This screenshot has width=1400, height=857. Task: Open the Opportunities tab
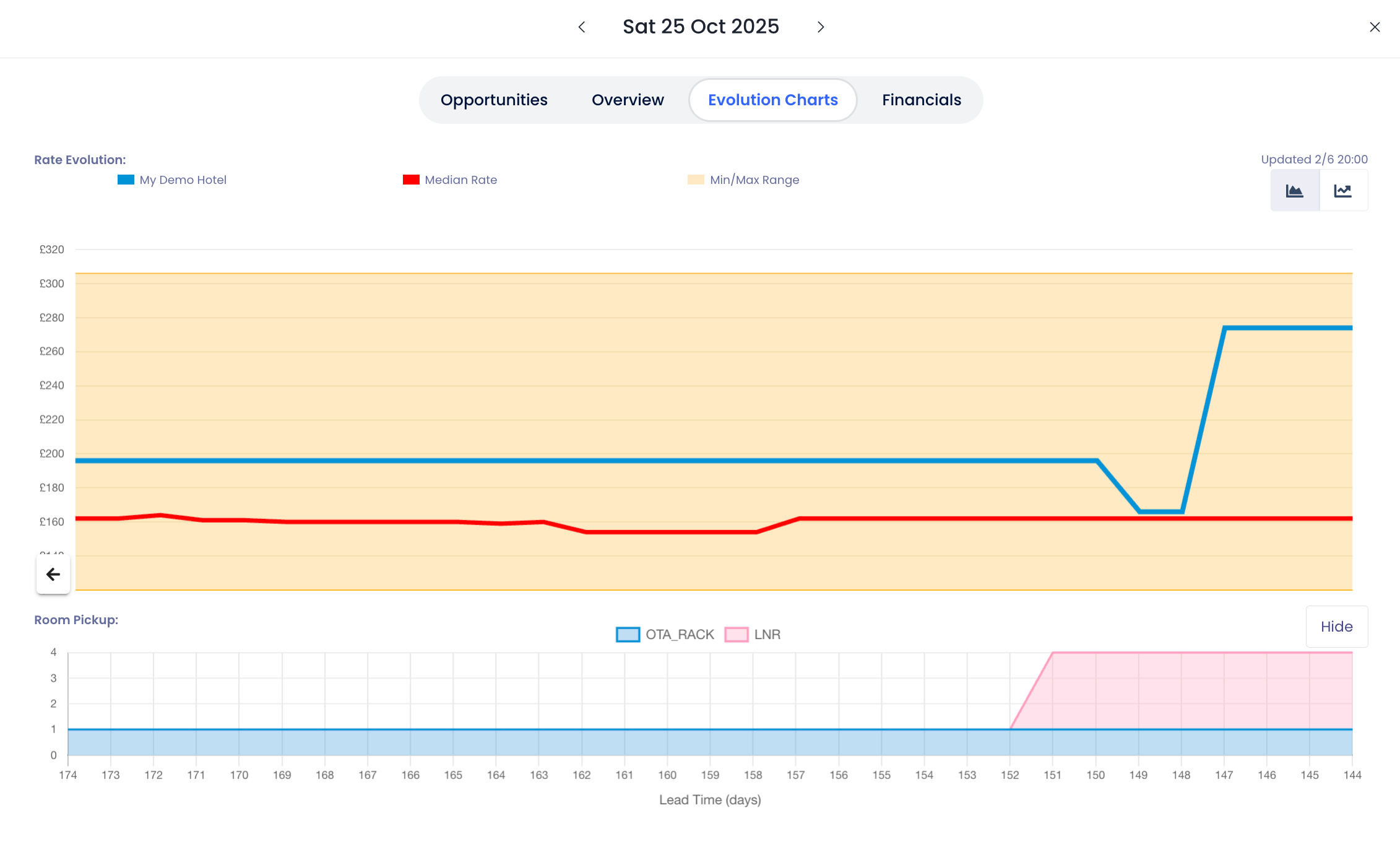click(494, 100)
